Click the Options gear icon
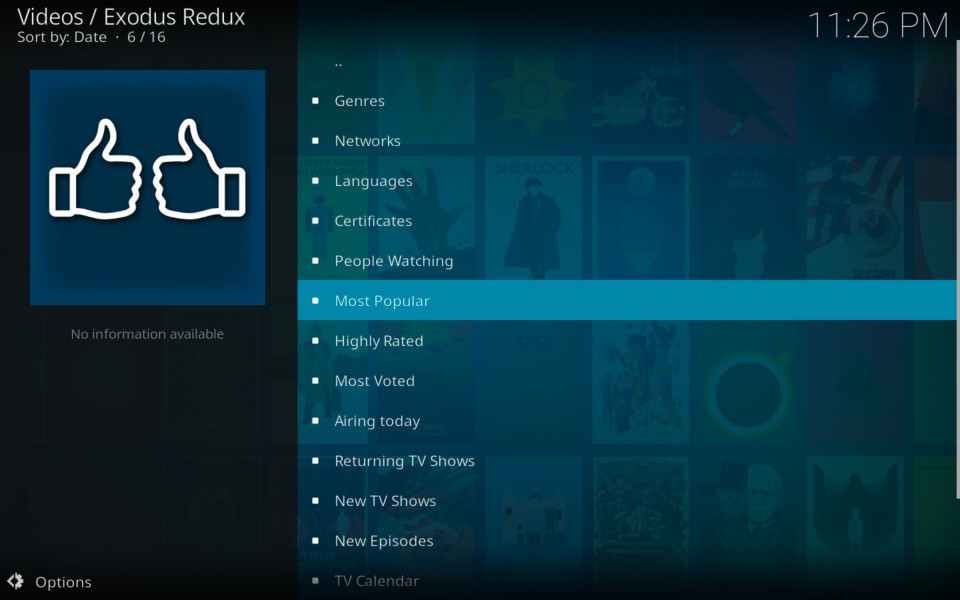Image resolution: width=960 pixels, height=600 pixels. pyautogui.click(x=16, y=580)
